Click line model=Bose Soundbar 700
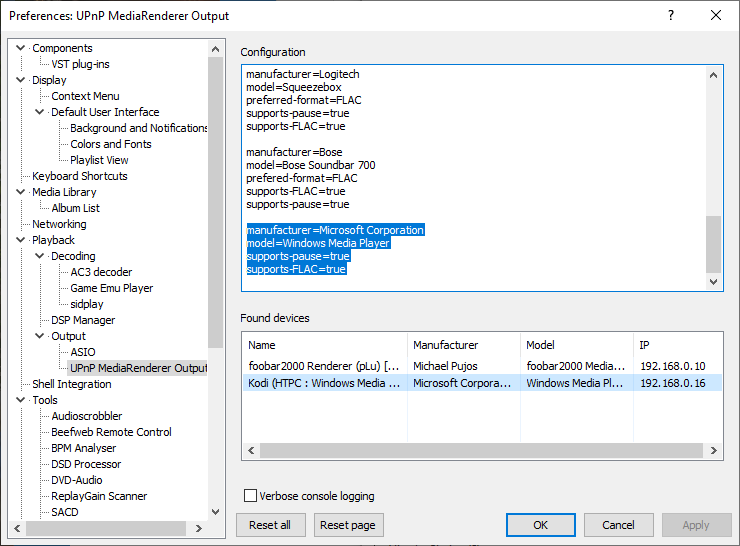740x546 pixels. pyautogui.click(x=311, y=166)
